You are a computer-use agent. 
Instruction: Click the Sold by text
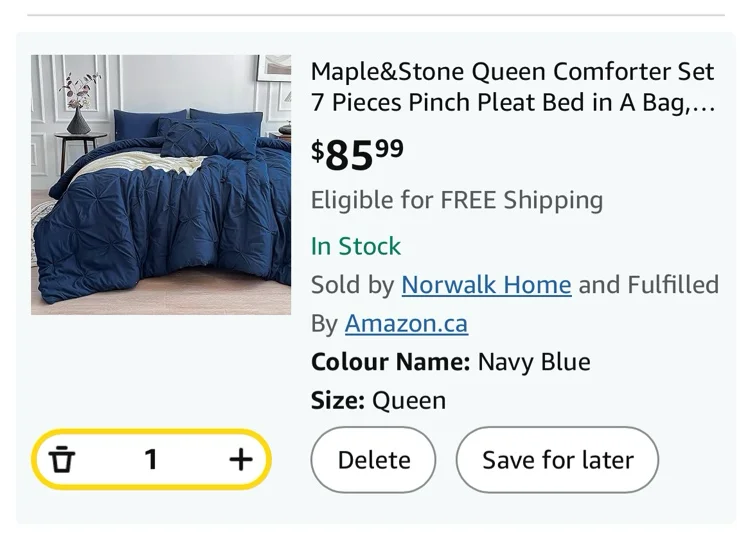[x=352, y=285]
